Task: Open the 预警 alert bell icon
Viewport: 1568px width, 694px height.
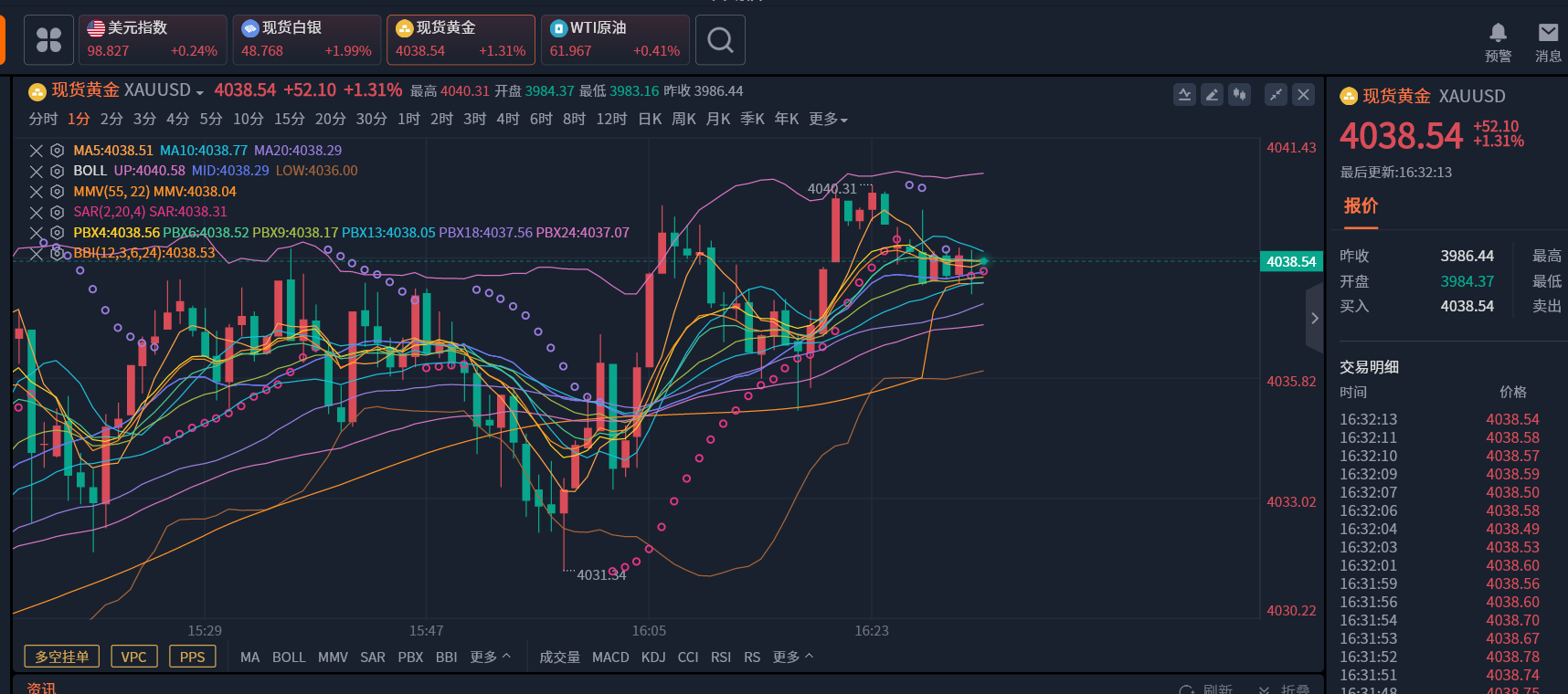Action: point(1499,33)
